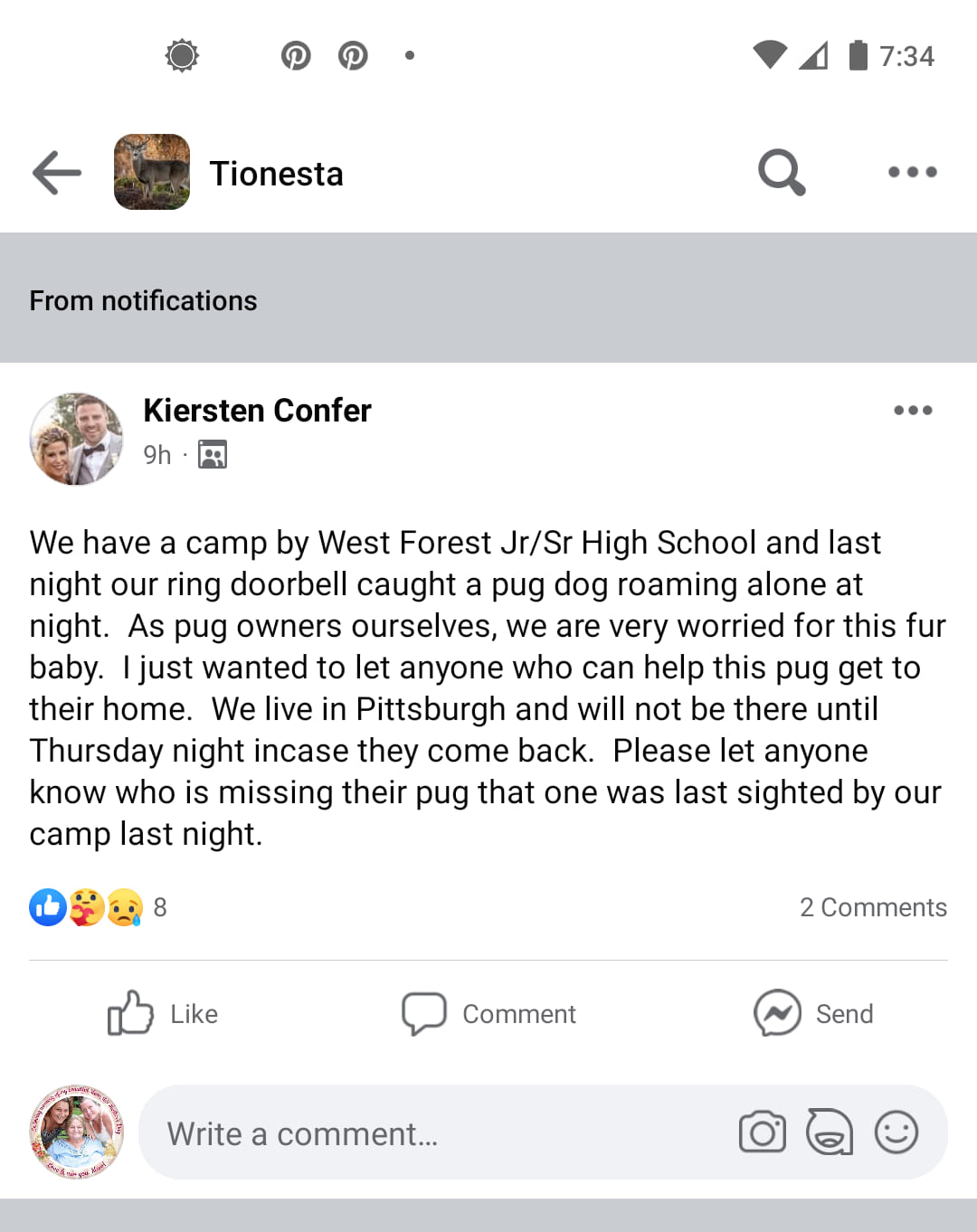The image size is (977, 1232).
Task: View the reactions on the post
Action: coord(98,907)
